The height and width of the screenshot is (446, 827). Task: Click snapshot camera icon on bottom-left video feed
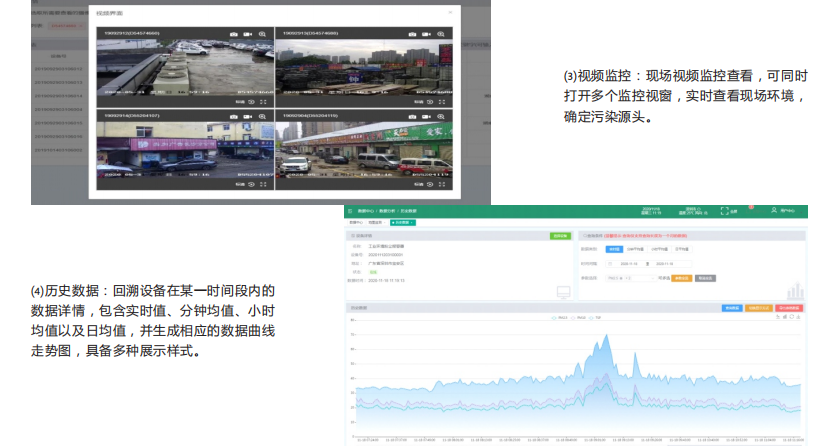pyautogui.click(x=233, y=118)
